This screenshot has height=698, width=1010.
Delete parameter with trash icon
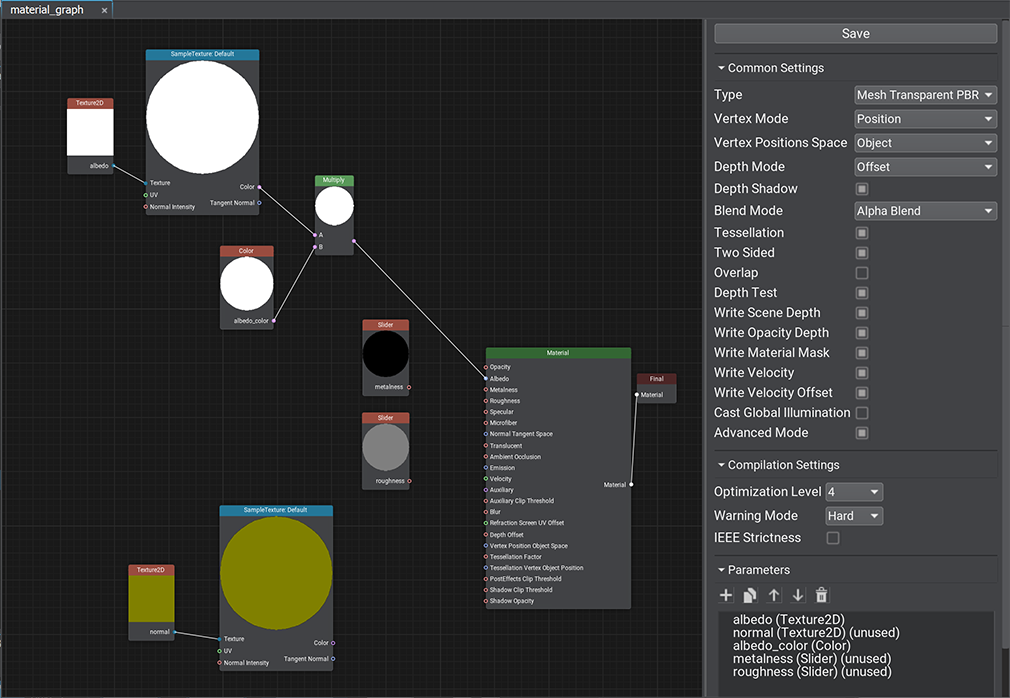point(822,595)
